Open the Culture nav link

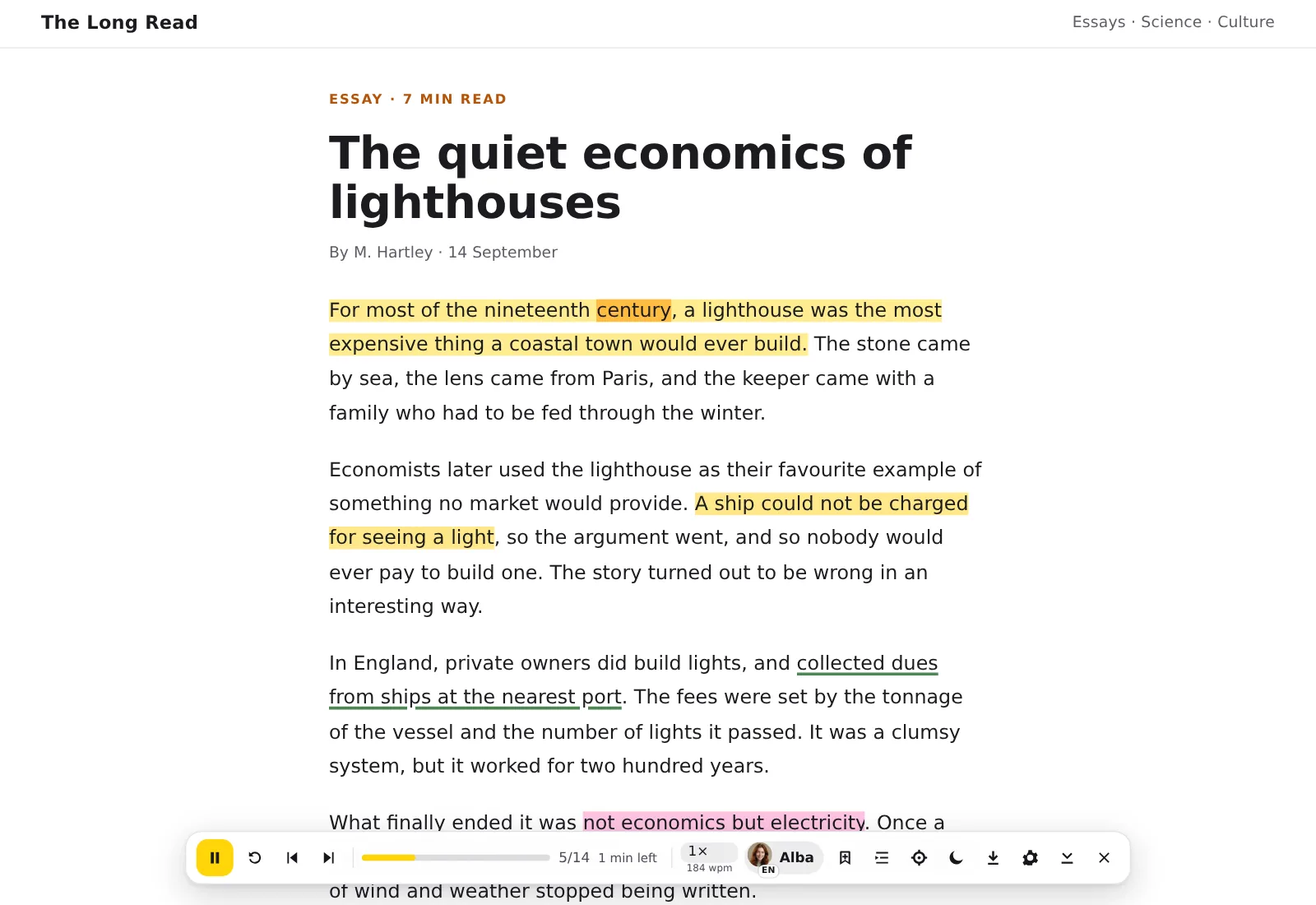point(1245,22)
